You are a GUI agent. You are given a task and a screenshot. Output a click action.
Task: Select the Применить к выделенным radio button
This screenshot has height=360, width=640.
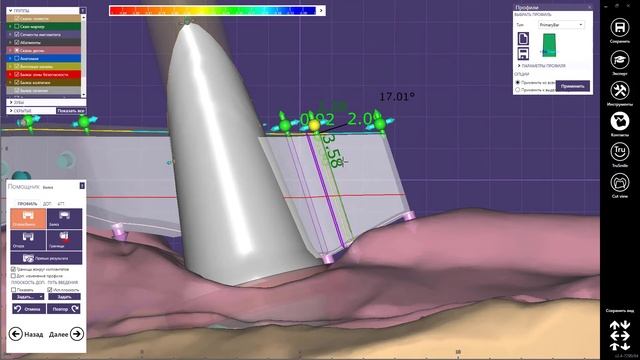[x=518, y=89]
